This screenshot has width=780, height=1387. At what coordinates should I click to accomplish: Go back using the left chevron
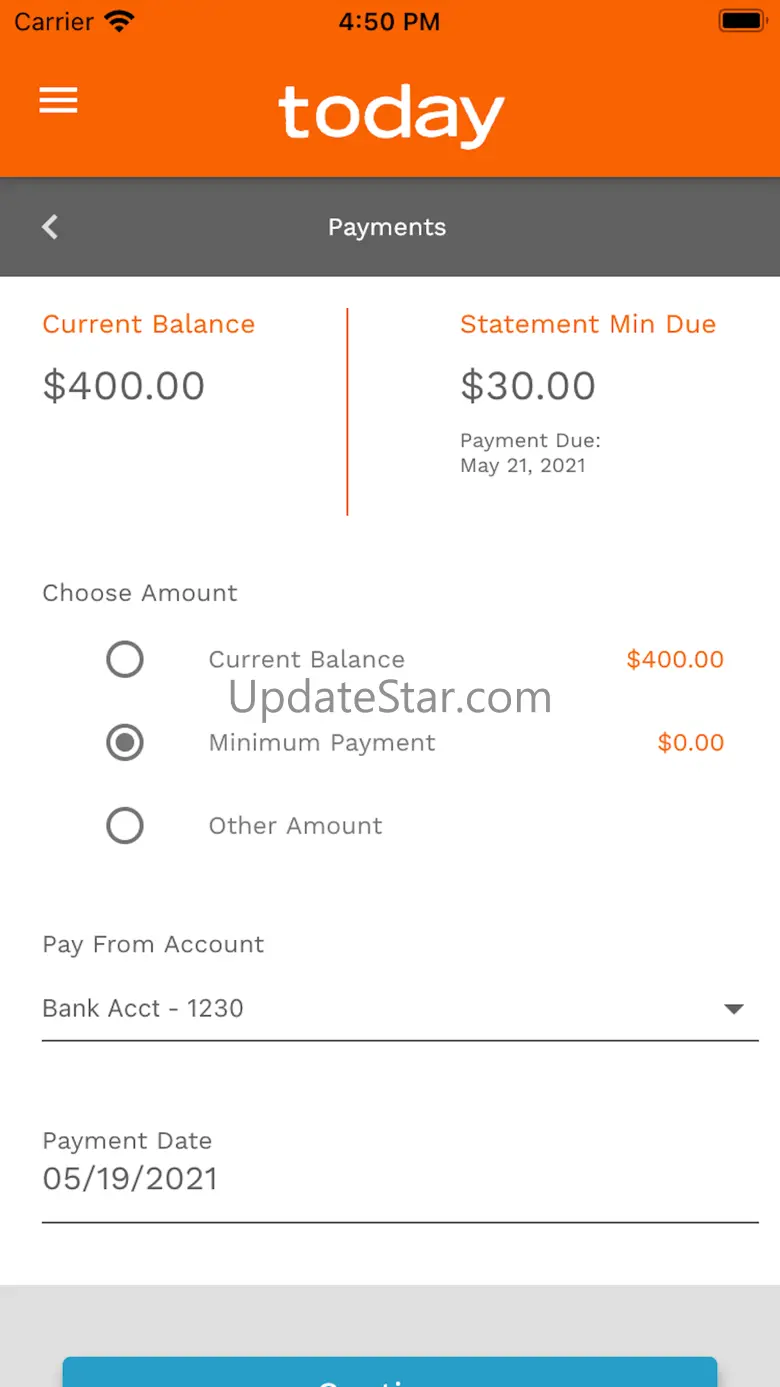[50, 227]
